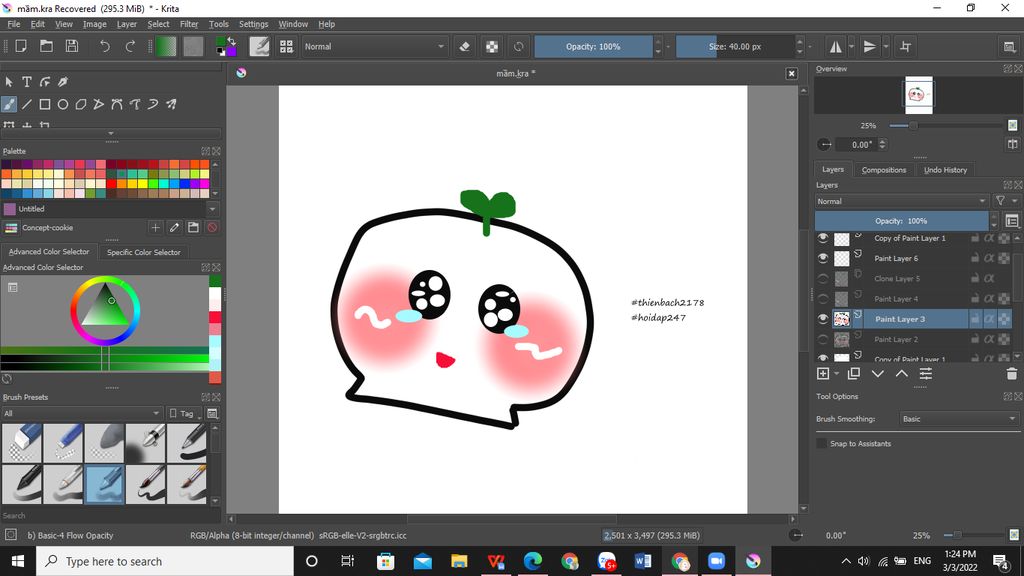Select the Bezier Curve tool
Viewport: 1024px width, 576px height.
pos(117,104)
